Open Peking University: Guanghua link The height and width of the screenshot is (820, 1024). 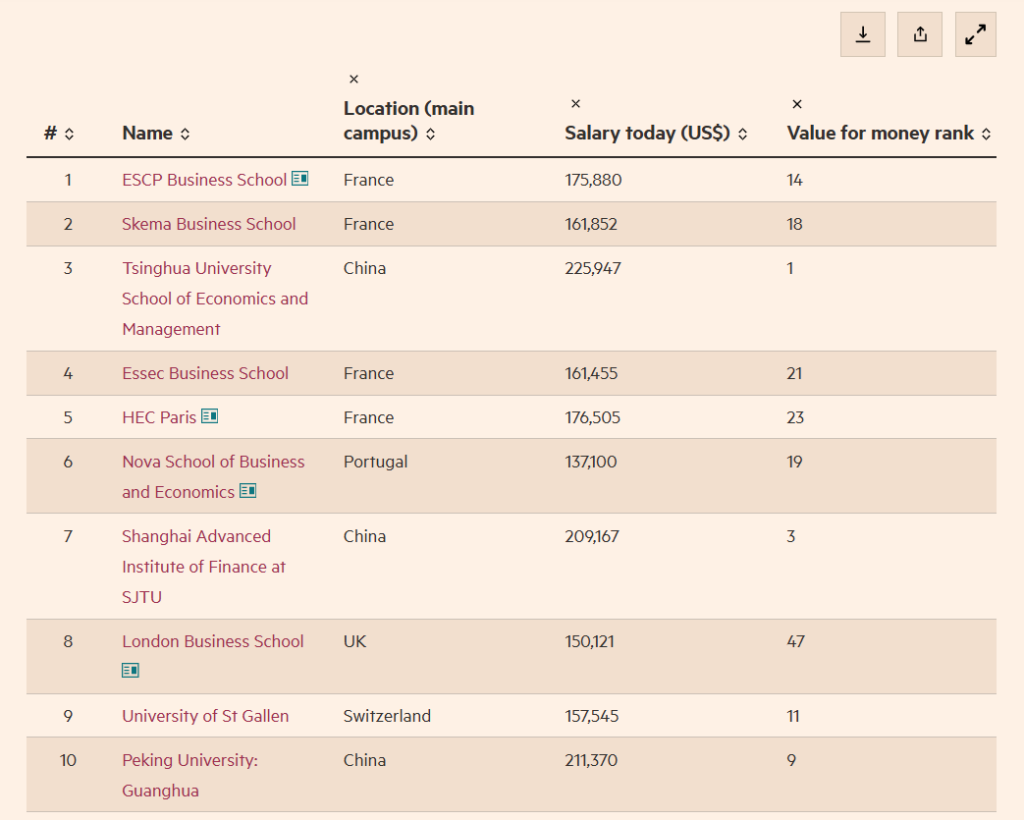click(190, 775)
